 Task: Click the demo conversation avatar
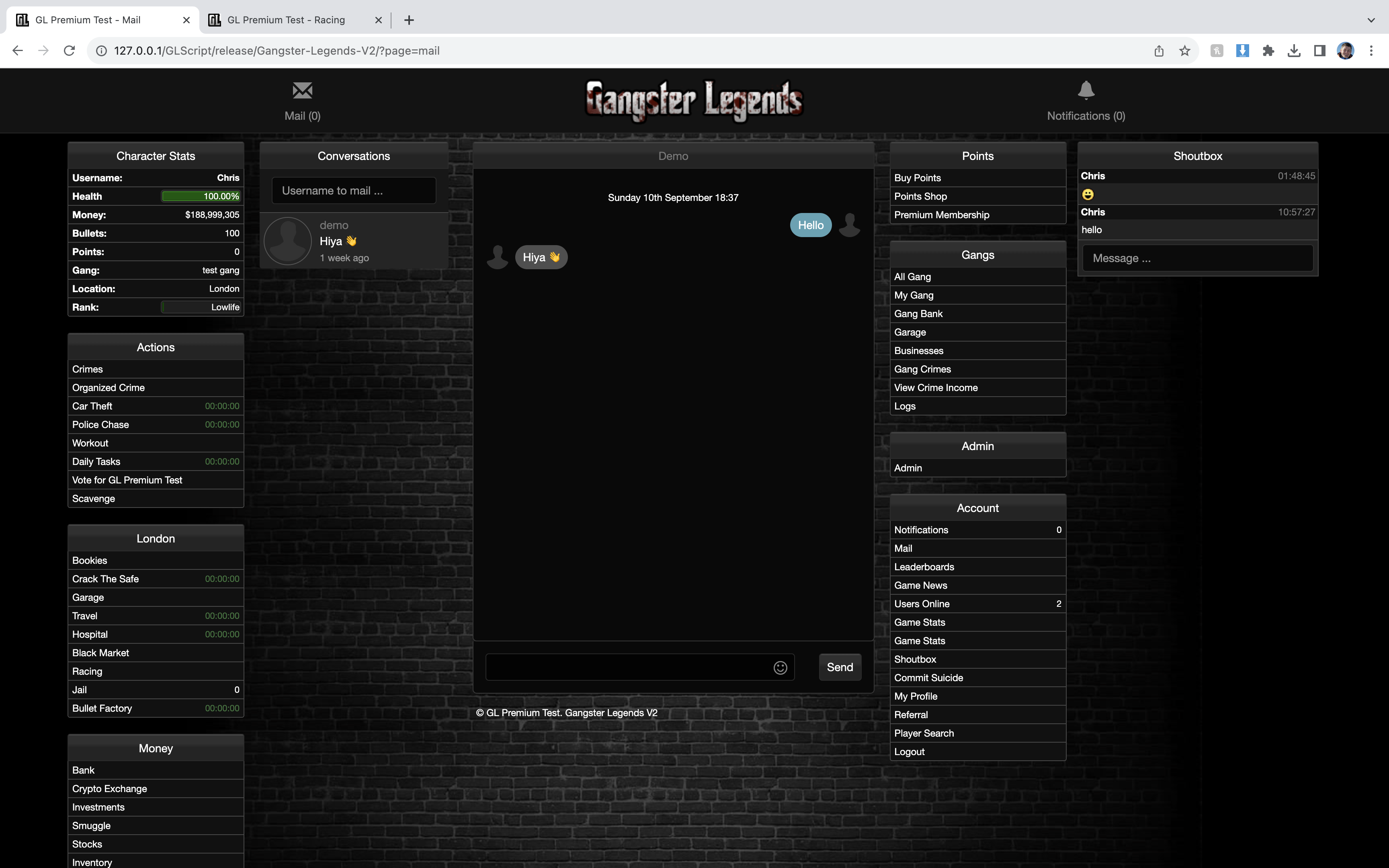pyautogui.click(x=287, y=241)
